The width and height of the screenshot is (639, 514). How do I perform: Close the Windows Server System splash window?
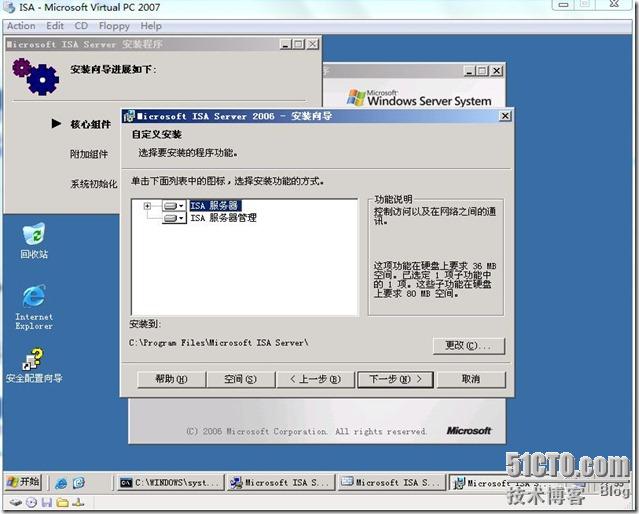[496, 71]
